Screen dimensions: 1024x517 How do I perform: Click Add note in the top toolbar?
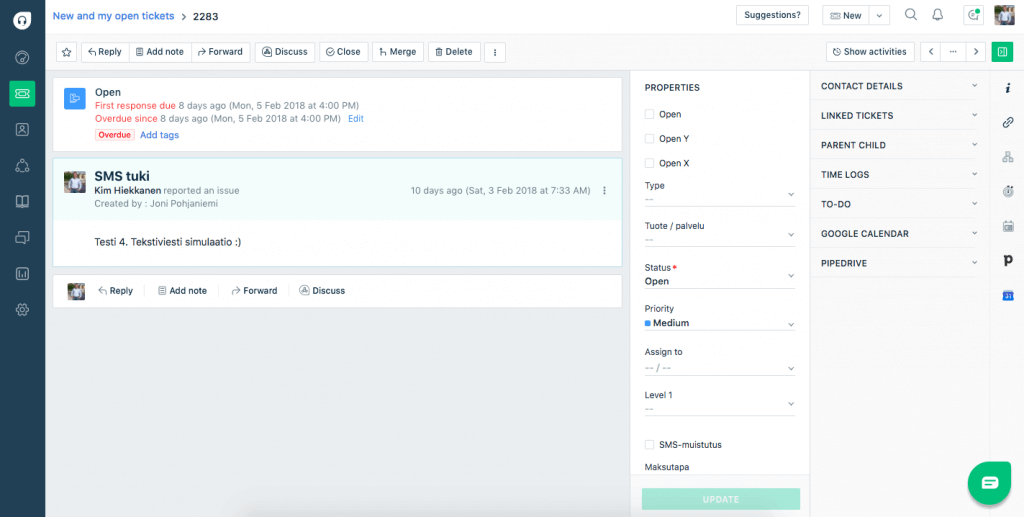(x=160, y=52)
